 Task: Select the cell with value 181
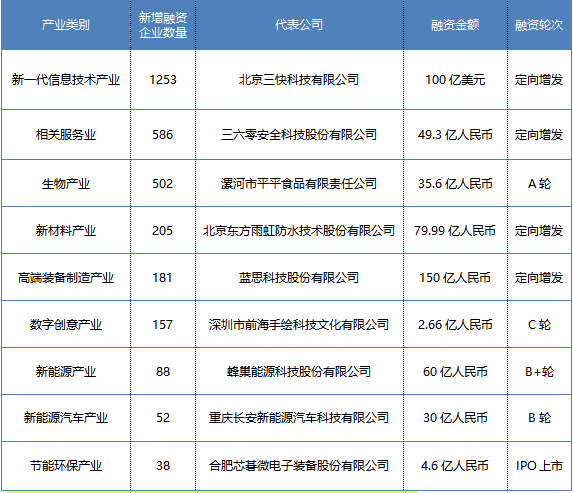point(163,278)
